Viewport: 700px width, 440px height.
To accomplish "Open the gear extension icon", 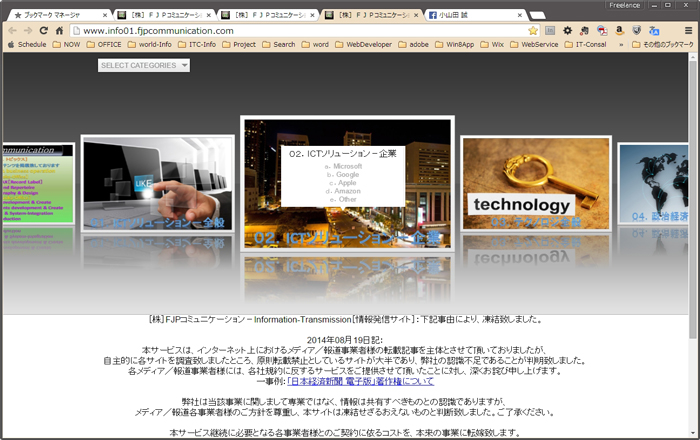I will pos(567,31).
